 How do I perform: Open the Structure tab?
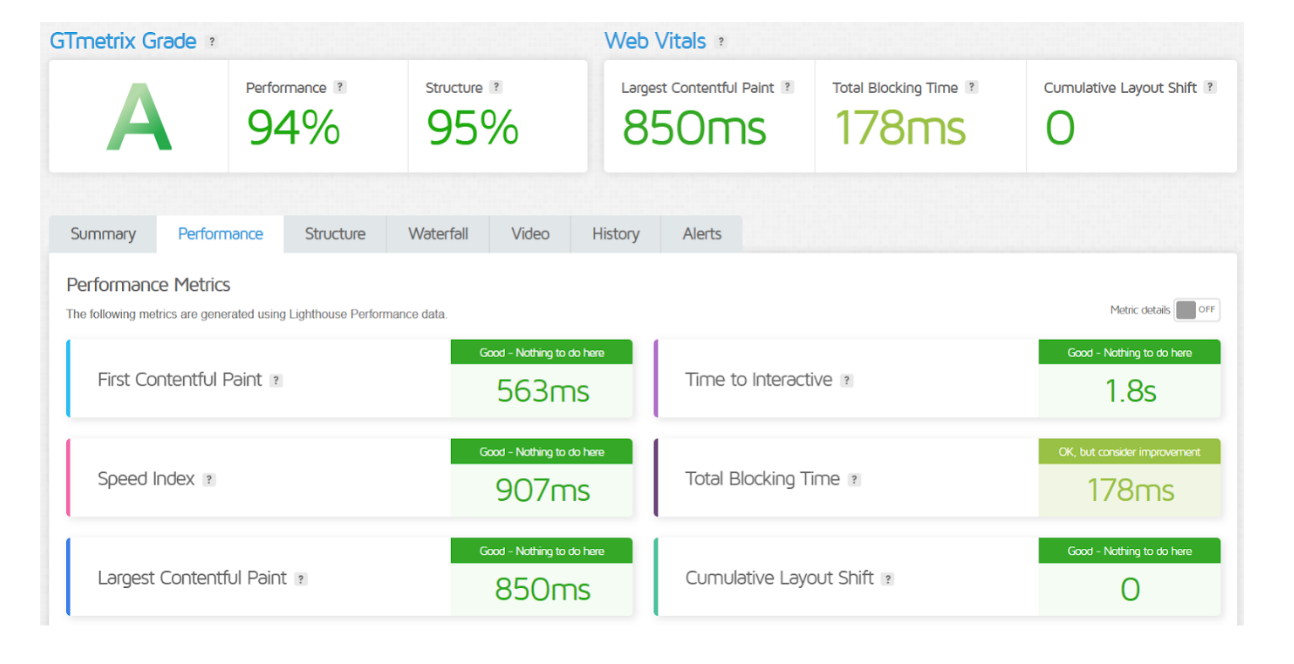(335, 234)
